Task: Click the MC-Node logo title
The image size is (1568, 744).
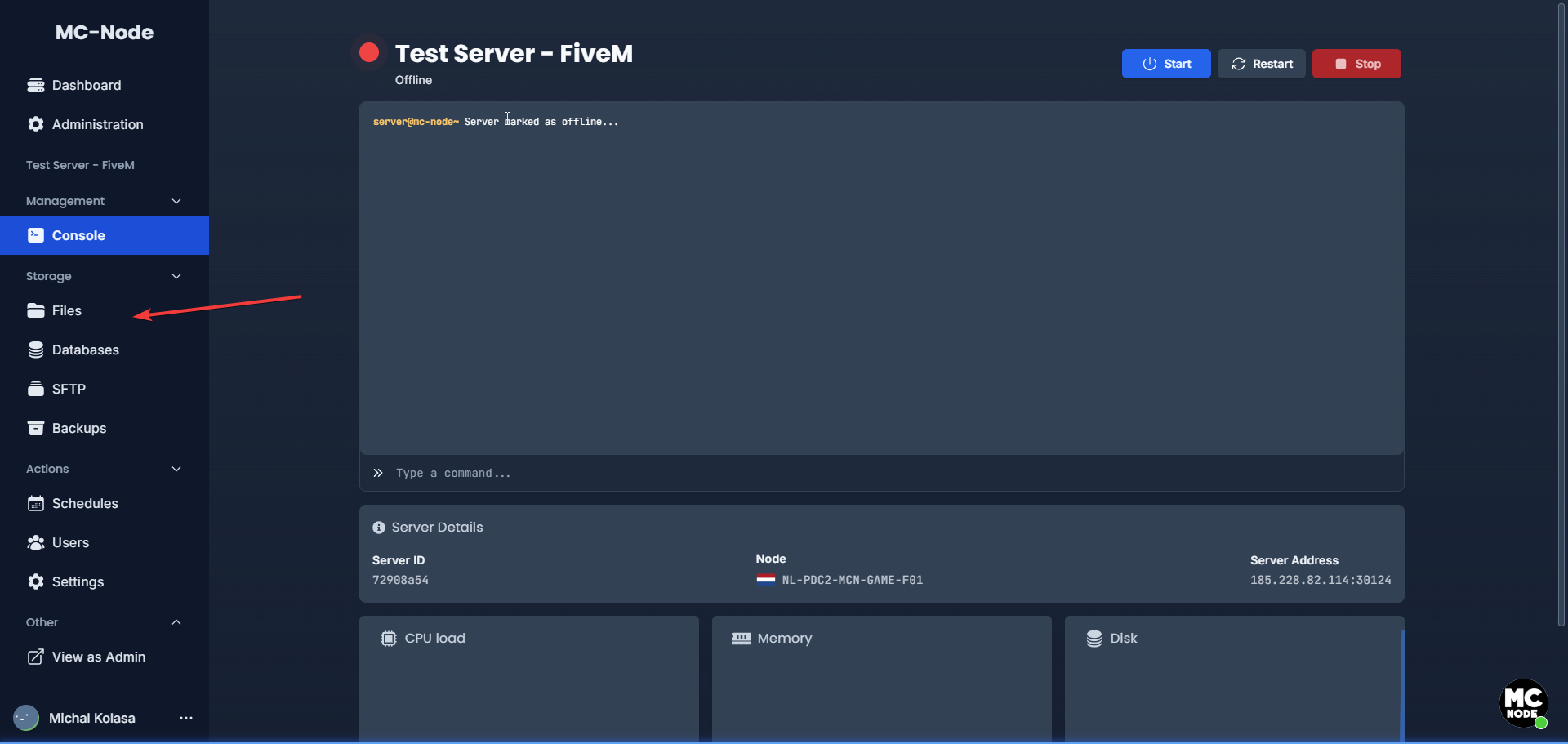Action: (105, 32)
